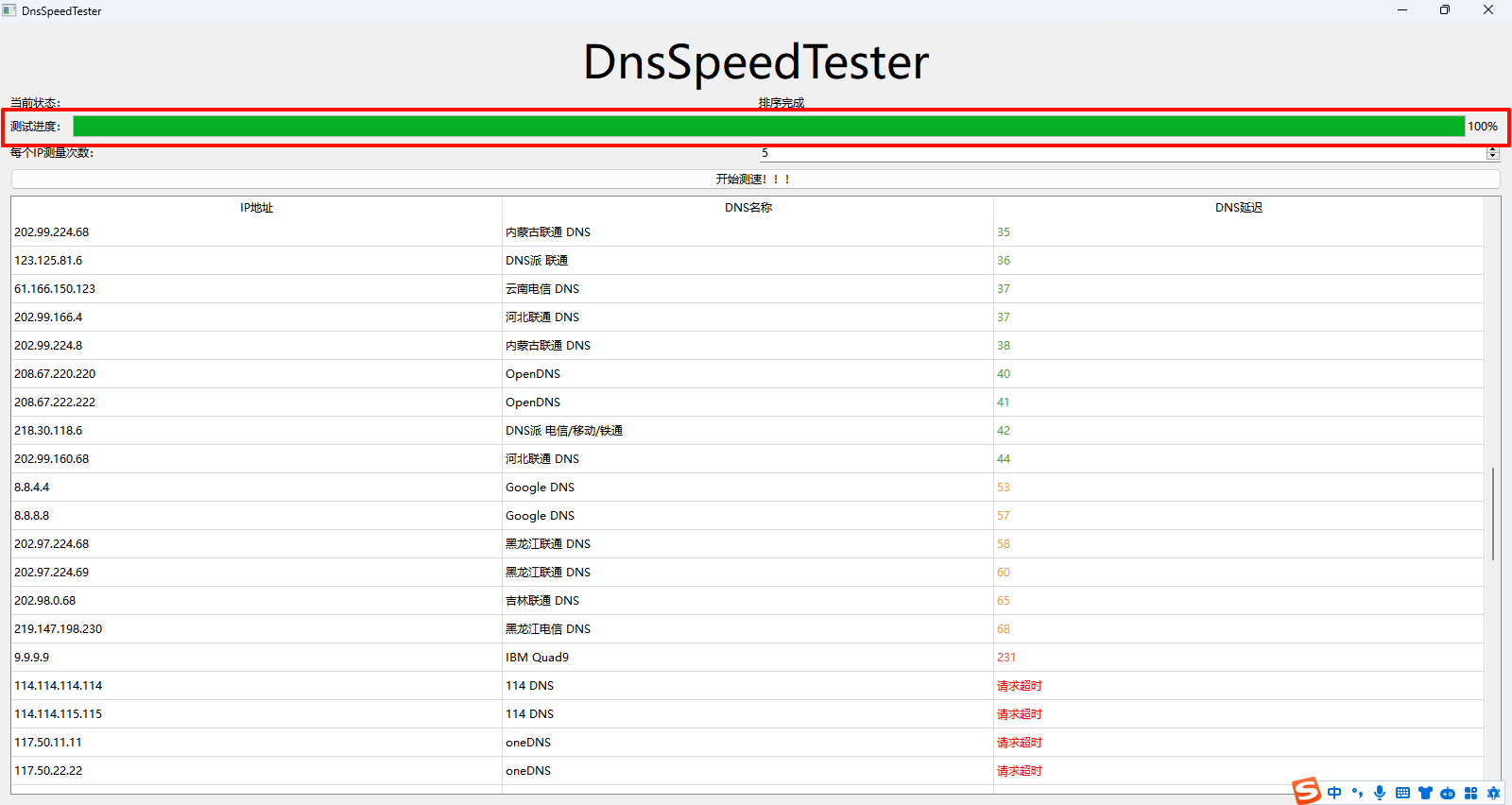
Task: Increase the per-IP measurement count
Action: (x=1493, y=148)
